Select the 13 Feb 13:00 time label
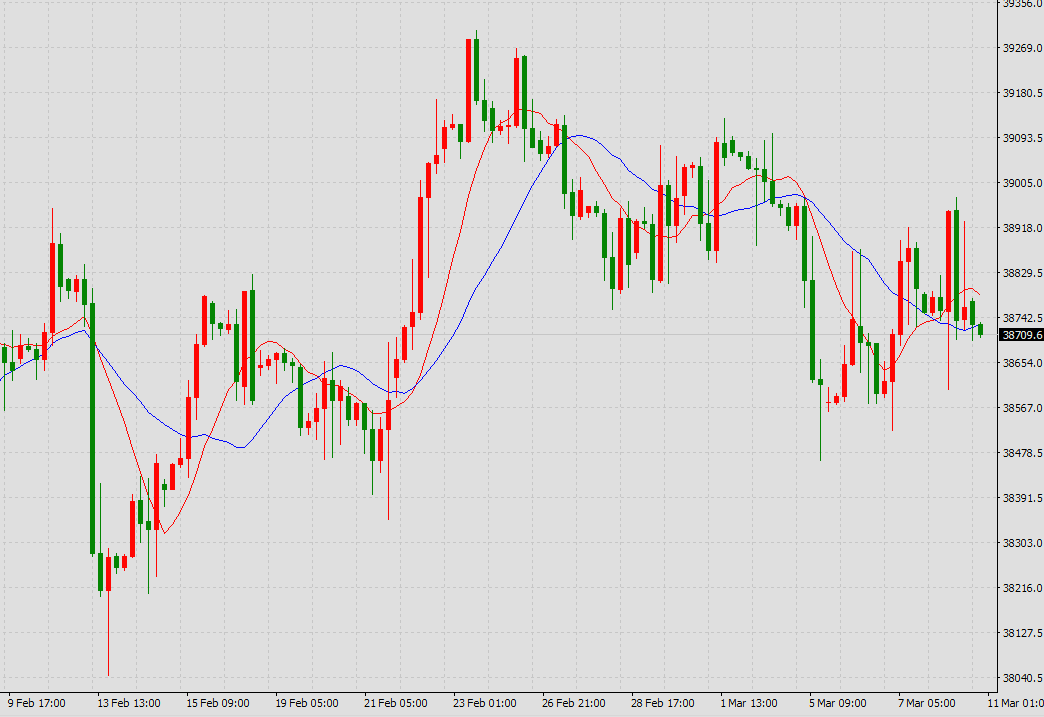This screenshot has width=1044, height=717. tap(131, 703)
